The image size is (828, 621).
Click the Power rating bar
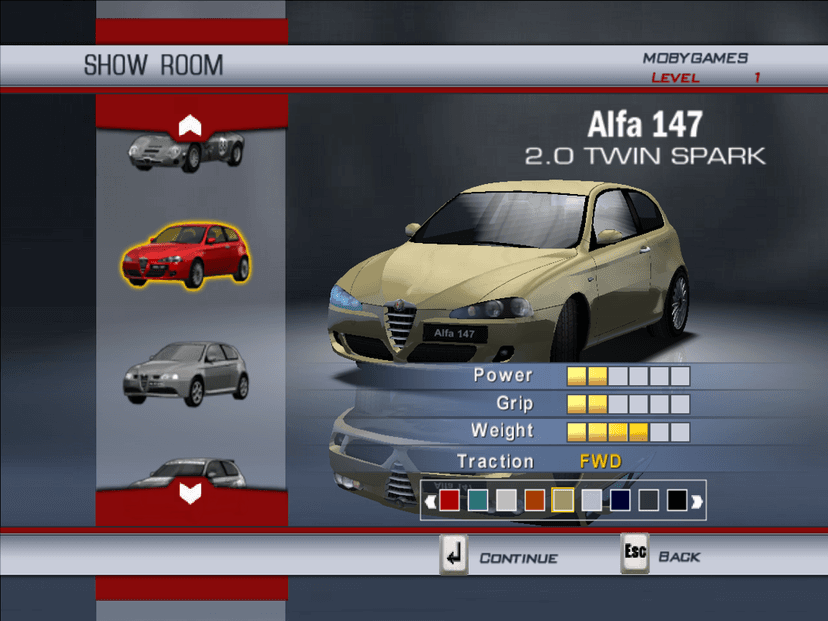pyautogui.click(x=628, y=376)
